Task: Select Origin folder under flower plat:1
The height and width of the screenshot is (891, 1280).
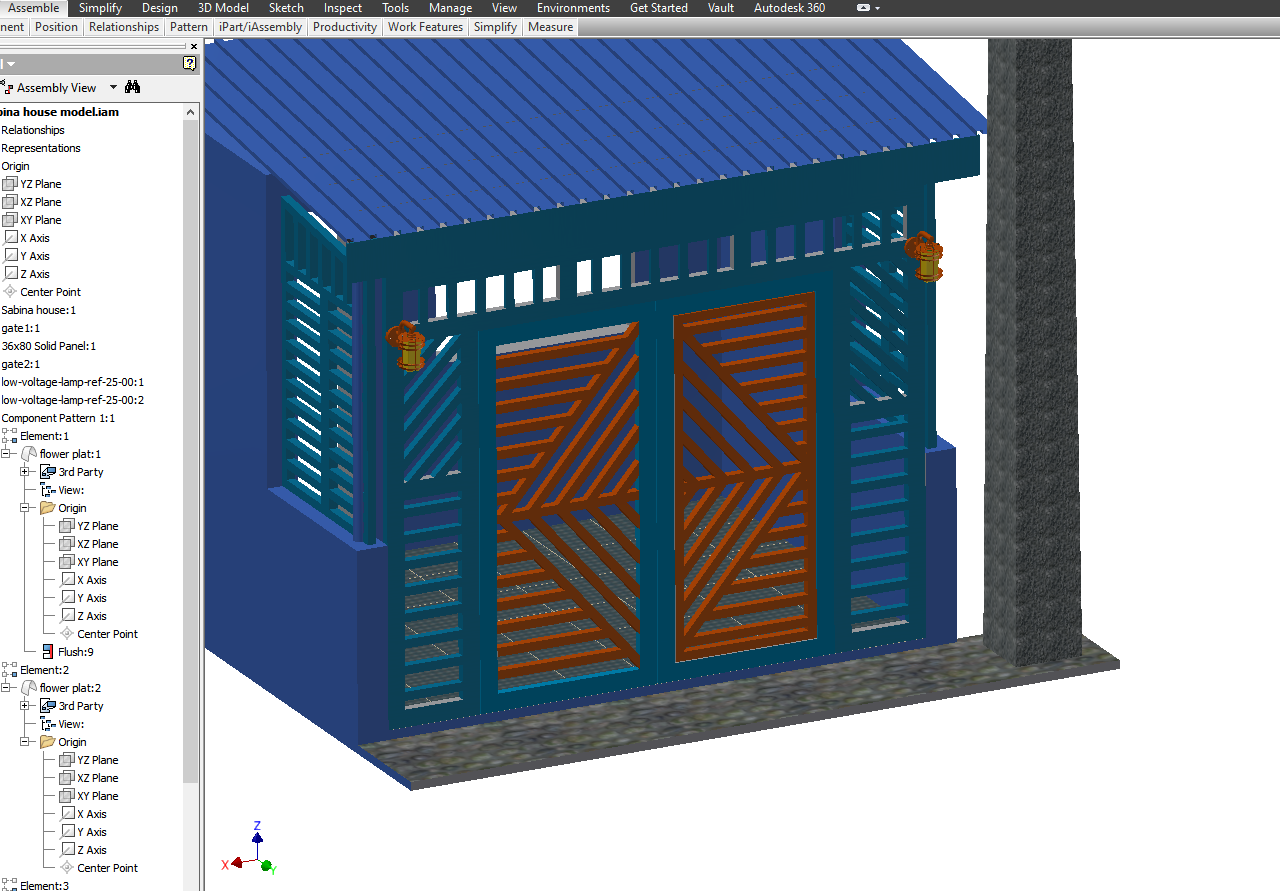Action: pyautogui.click(x=64, y=508)
